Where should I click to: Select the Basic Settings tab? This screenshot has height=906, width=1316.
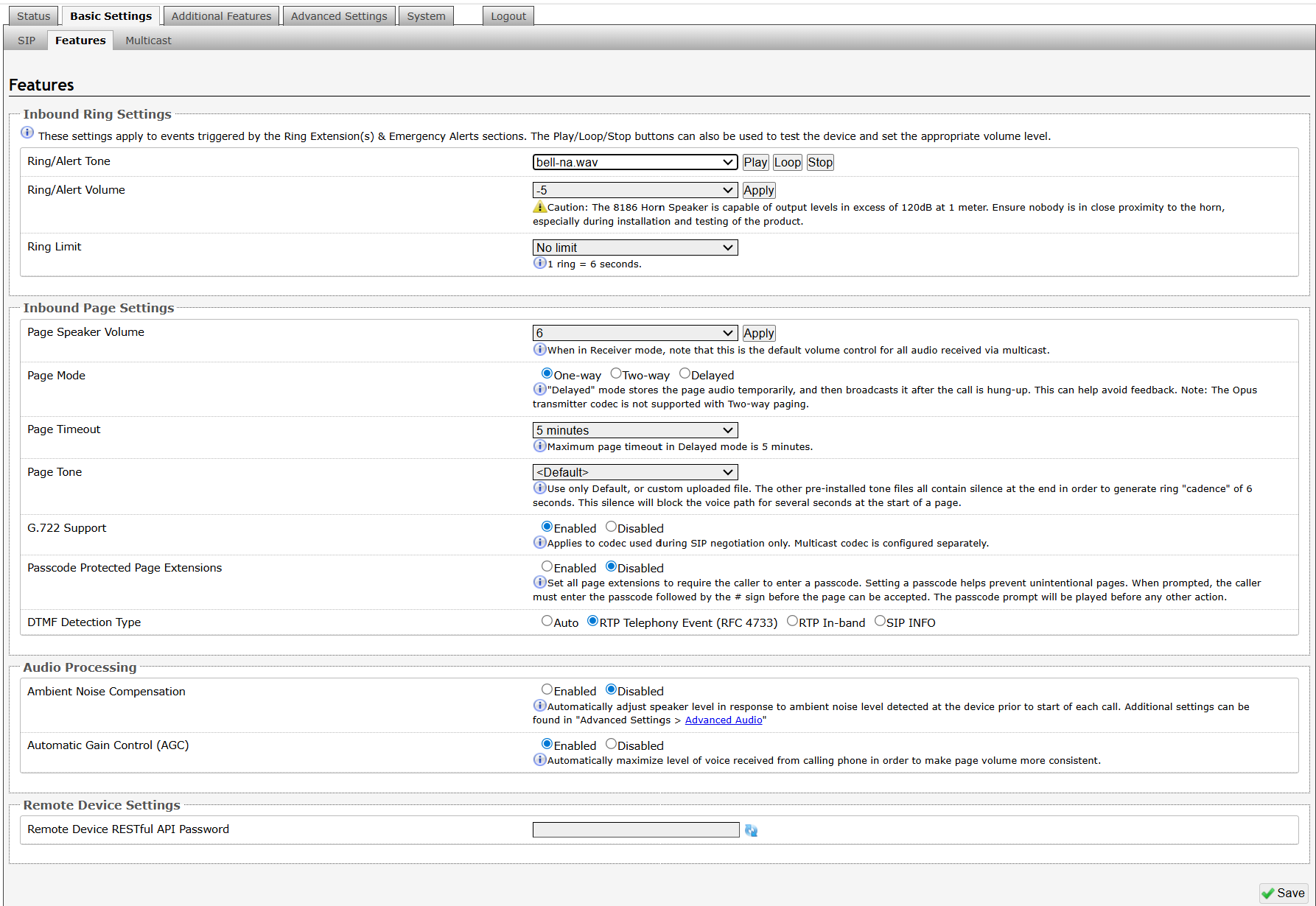111,16
